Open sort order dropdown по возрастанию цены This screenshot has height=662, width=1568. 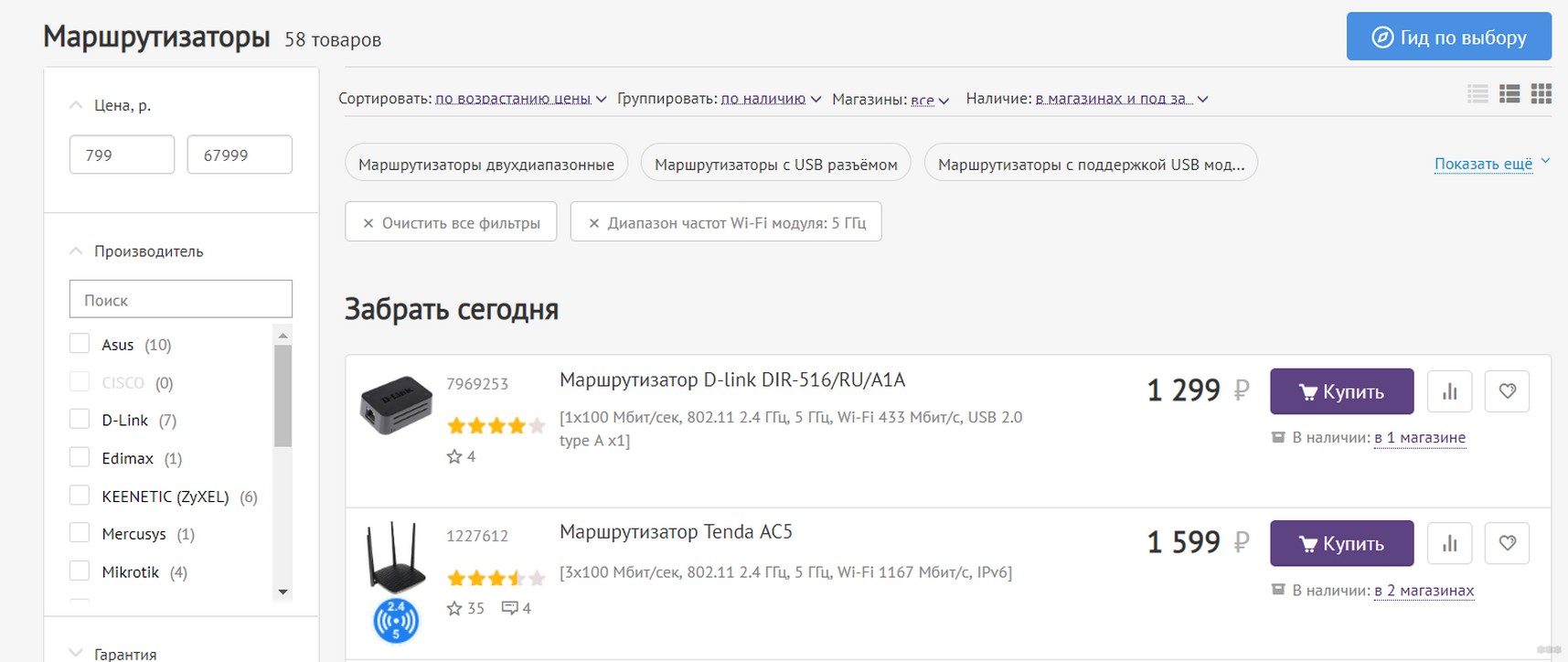point(520,99)
